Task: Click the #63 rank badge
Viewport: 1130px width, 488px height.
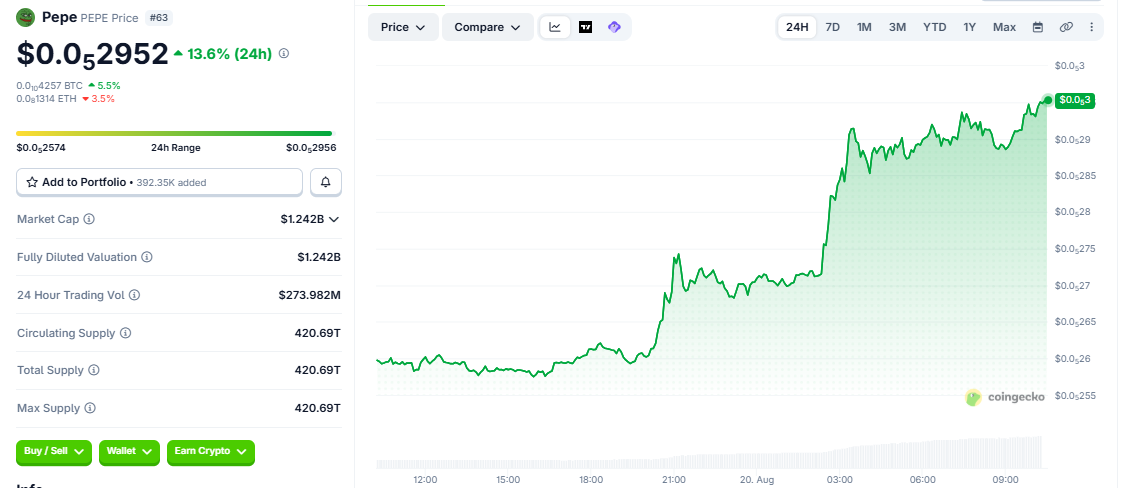Action: pyautogui.click(x=159, y=17)
